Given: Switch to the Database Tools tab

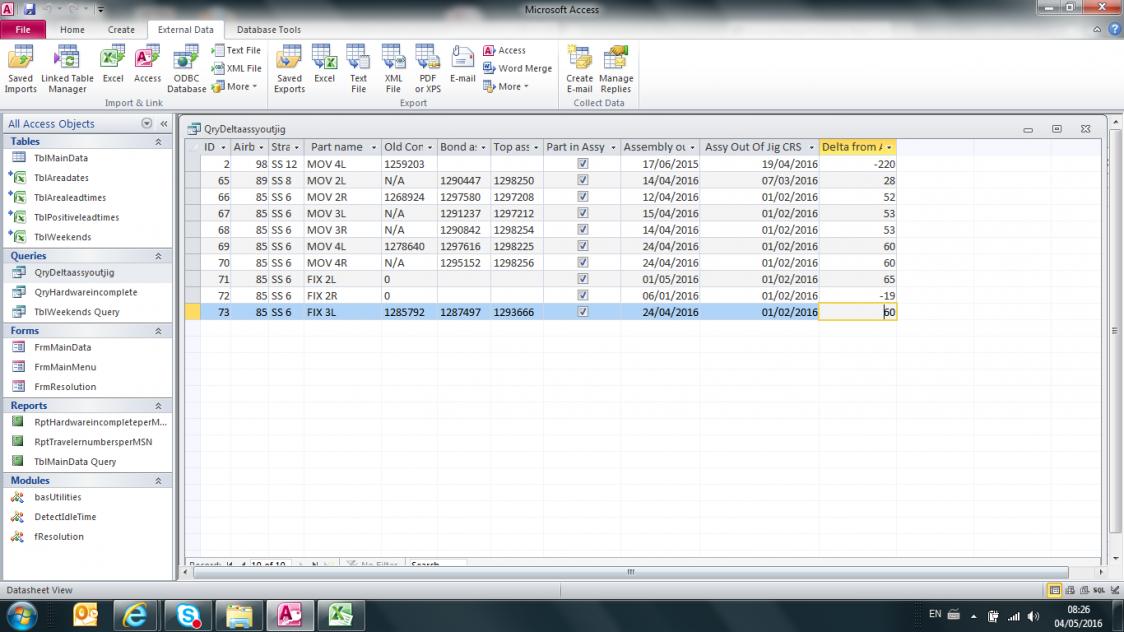Looking at the screenshot, I should [x=269, y=30].
